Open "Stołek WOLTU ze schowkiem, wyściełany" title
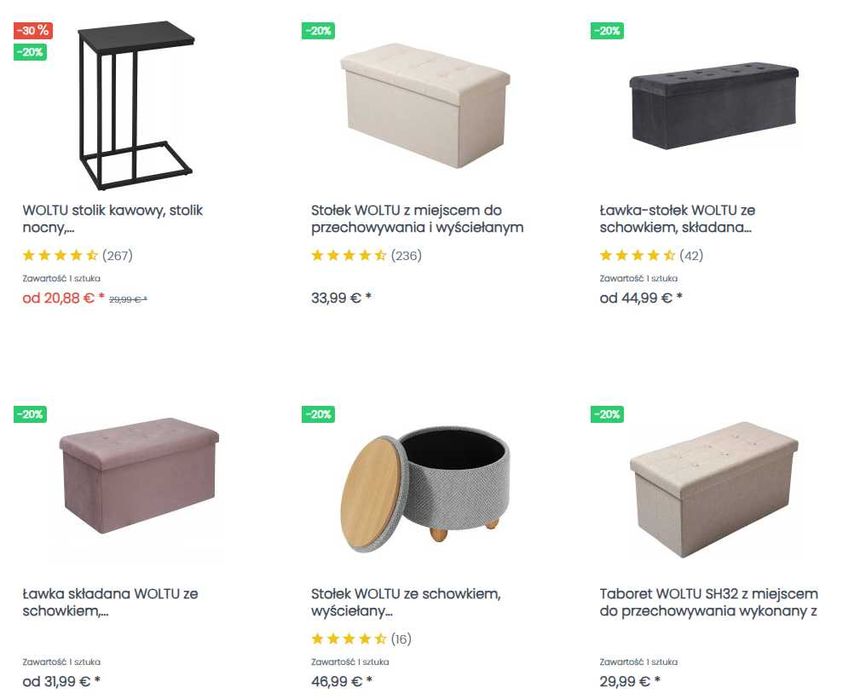This screenshot has height=700, width=860. point(406,602)
